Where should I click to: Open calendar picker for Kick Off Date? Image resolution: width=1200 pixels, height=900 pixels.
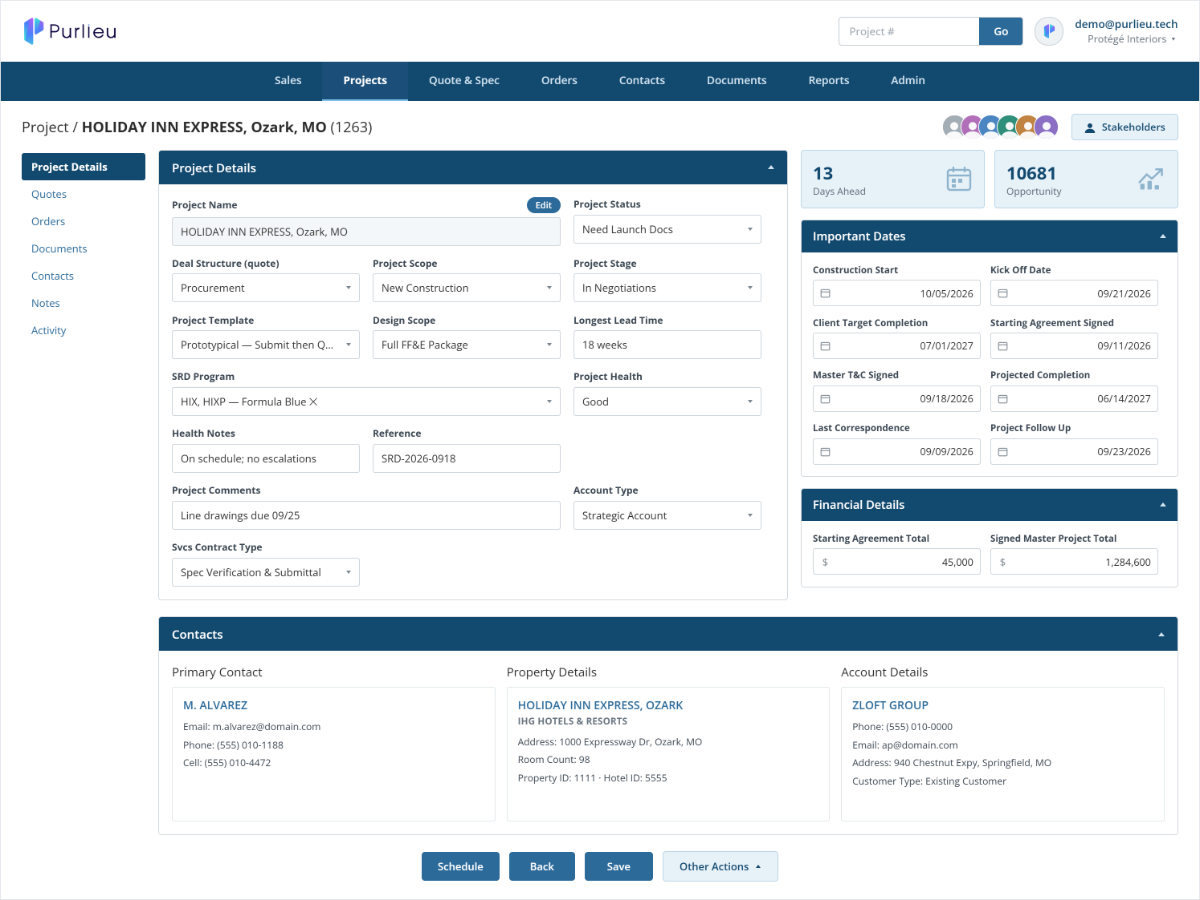click(1003, 294)
